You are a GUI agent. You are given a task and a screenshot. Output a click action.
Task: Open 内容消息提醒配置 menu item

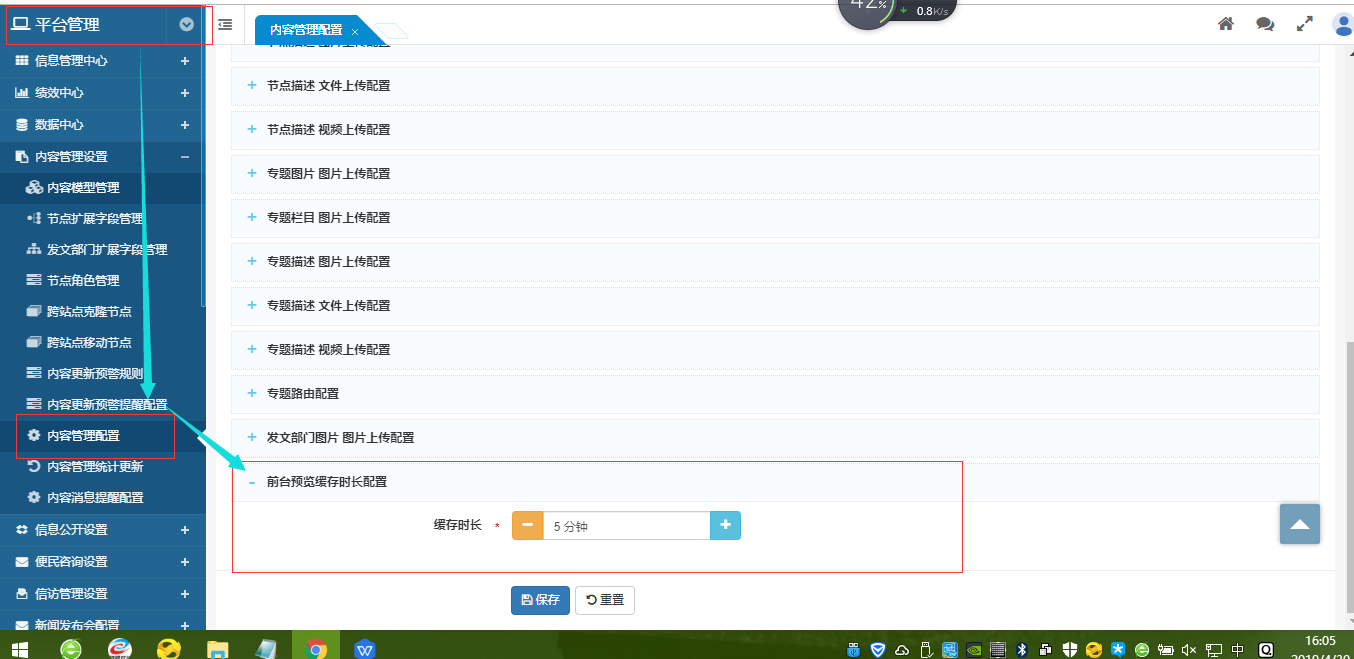(103, 498)
